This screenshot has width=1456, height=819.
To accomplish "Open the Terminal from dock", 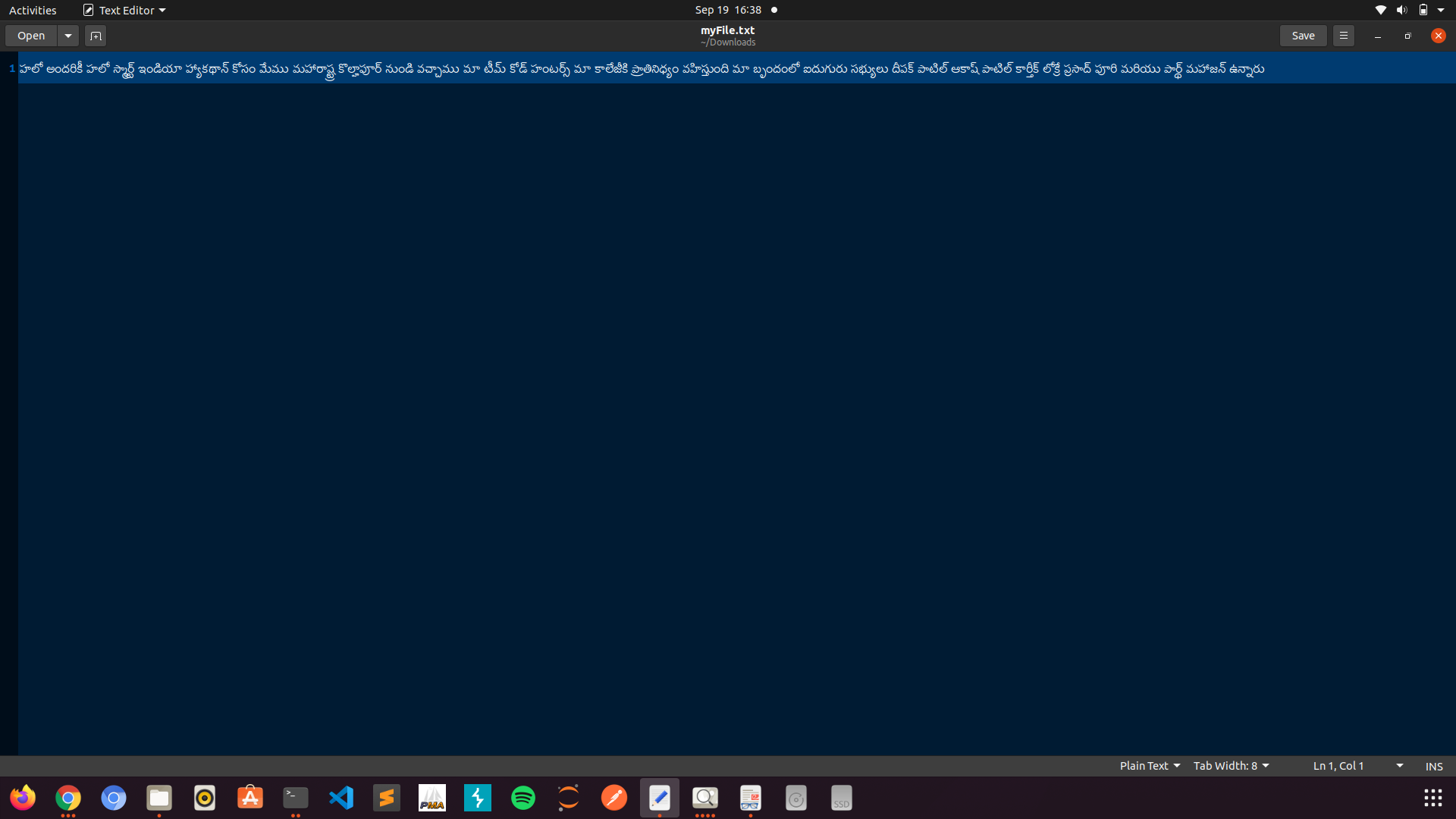I will point(296,798).
